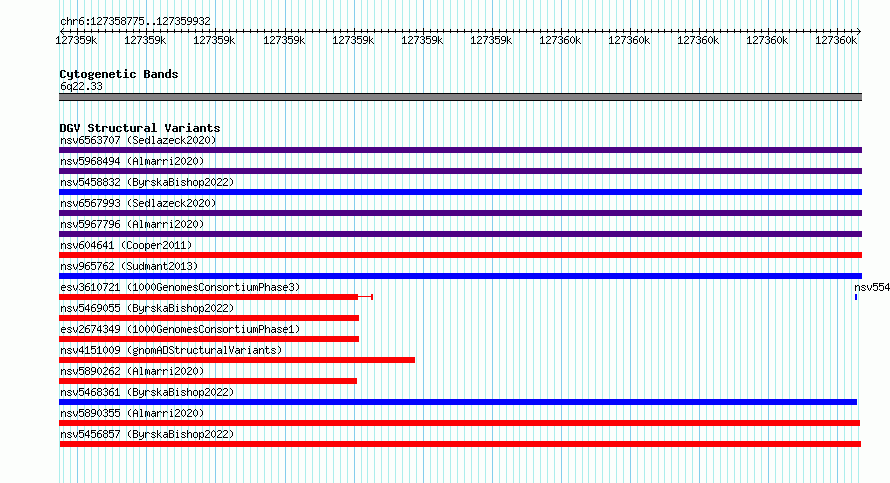The height and width of the screenshot is (483, 890).
Task: Click the truncated nsv554 label at right edge
Action: pos(872,287)
